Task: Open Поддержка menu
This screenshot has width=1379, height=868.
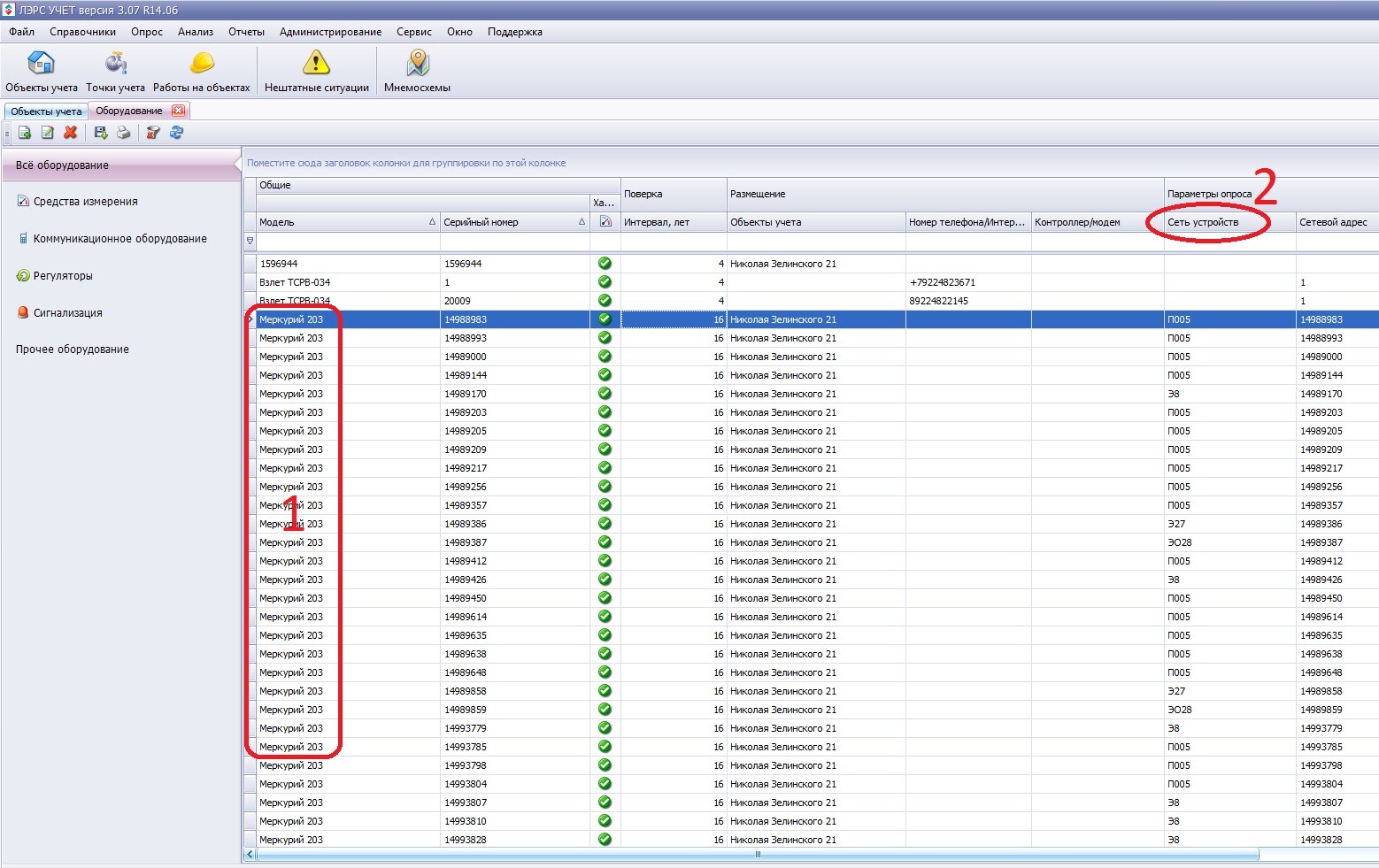Action: [x=515, y=32]
